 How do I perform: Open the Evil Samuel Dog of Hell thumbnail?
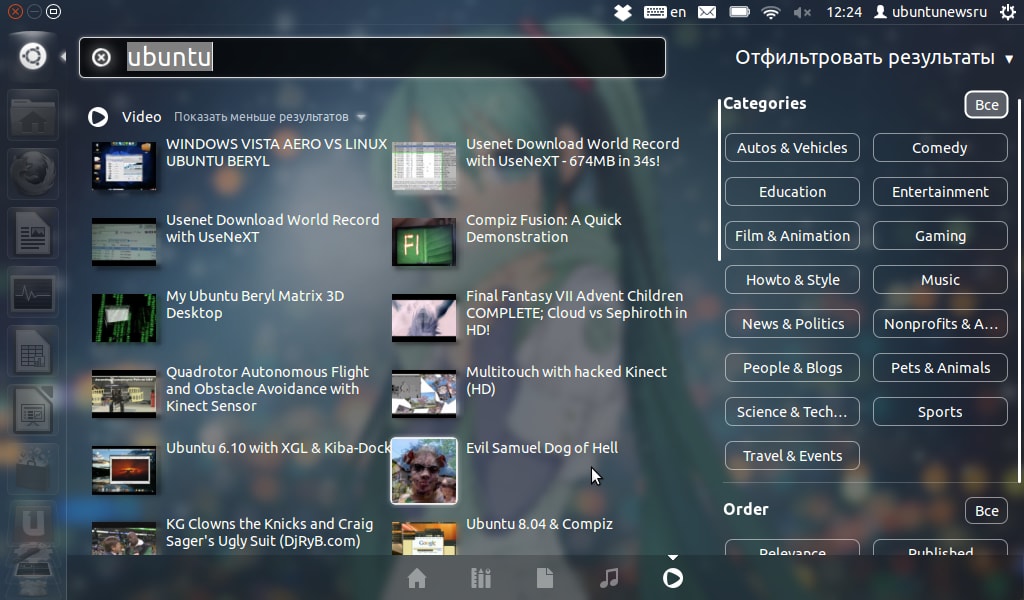(424, 471)
